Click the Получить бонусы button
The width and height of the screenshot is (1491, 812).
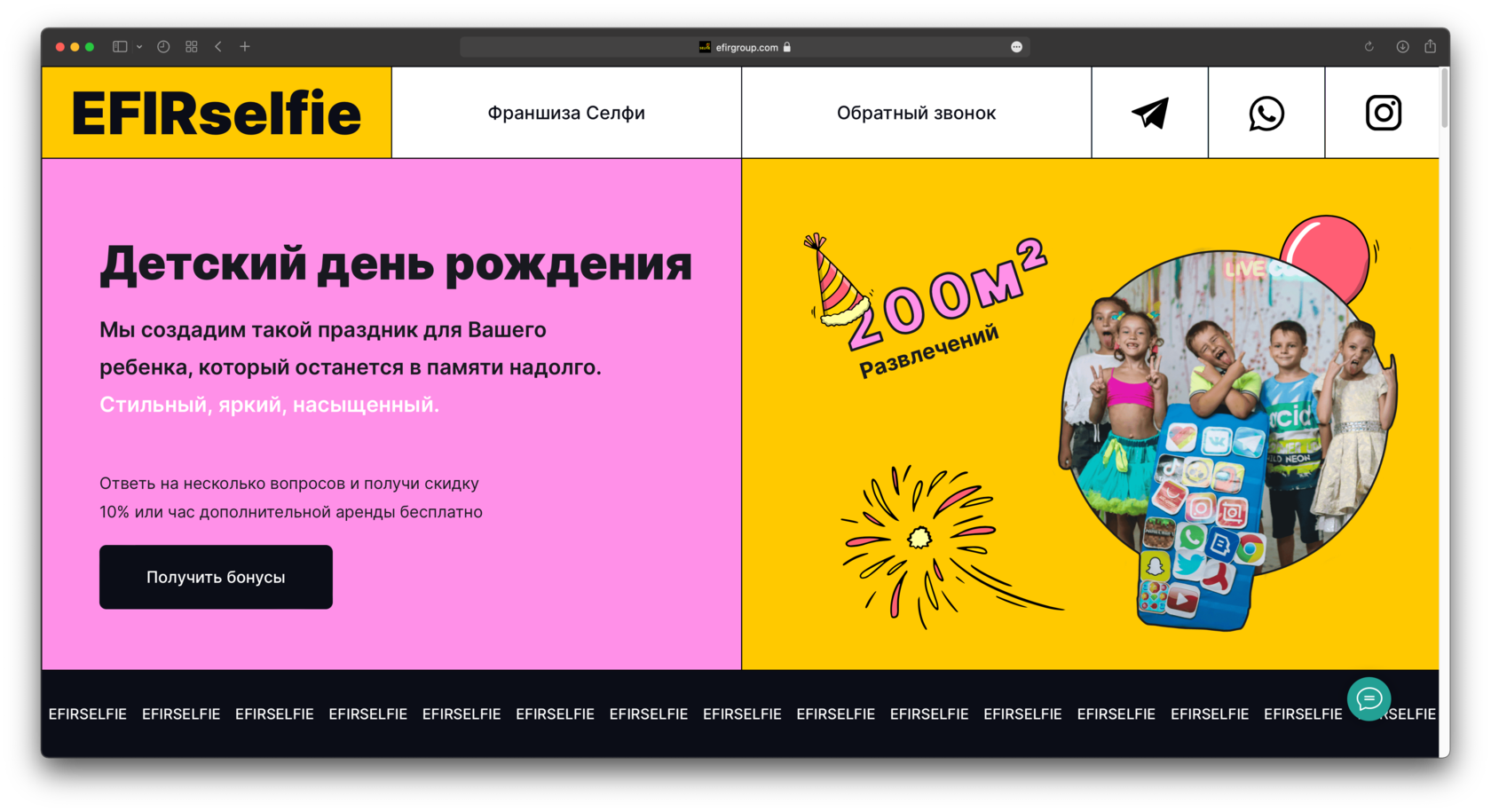click(x=216, y=577)
